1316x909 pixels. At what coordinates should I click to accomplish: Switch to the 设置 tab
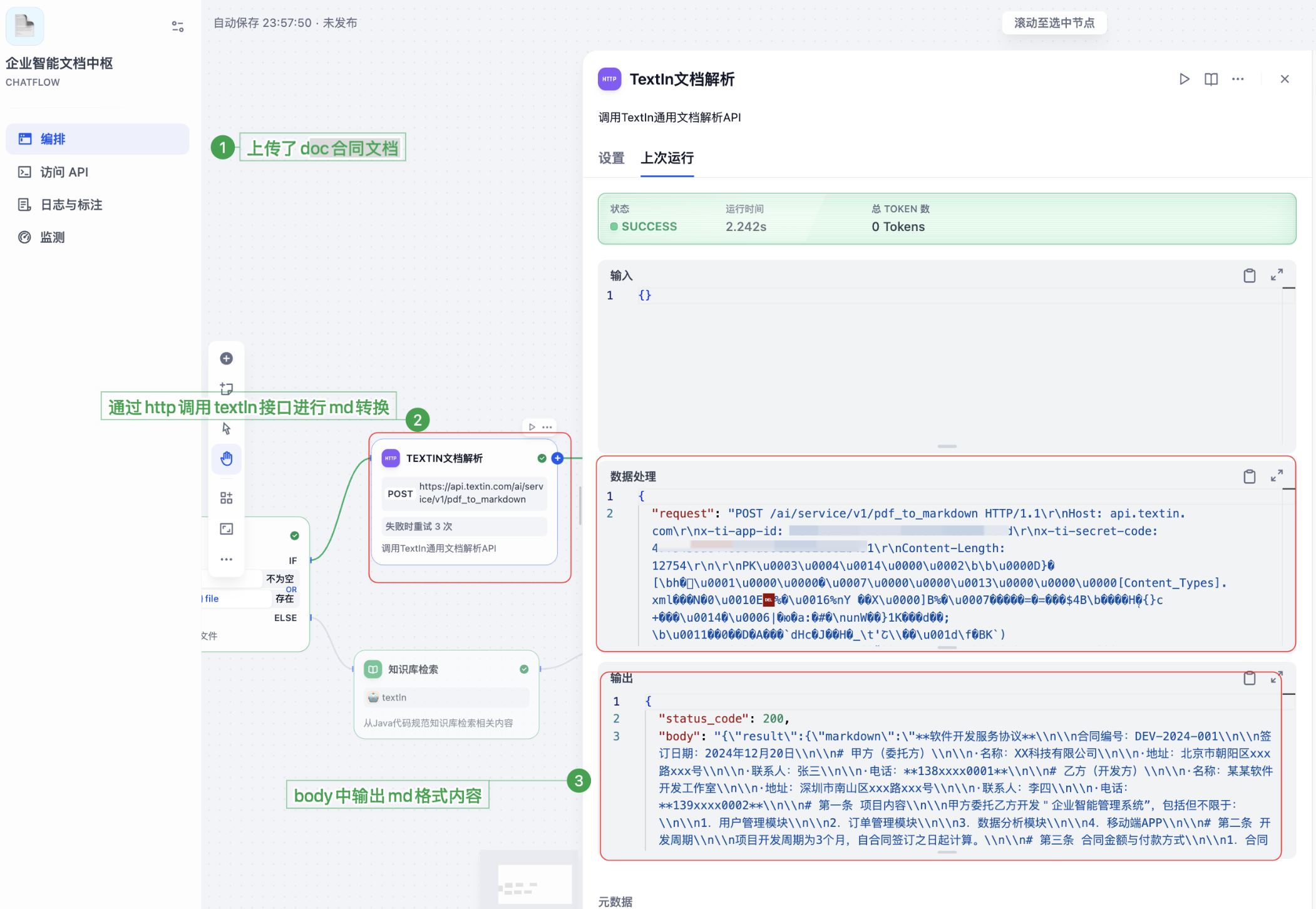[611, 158]
